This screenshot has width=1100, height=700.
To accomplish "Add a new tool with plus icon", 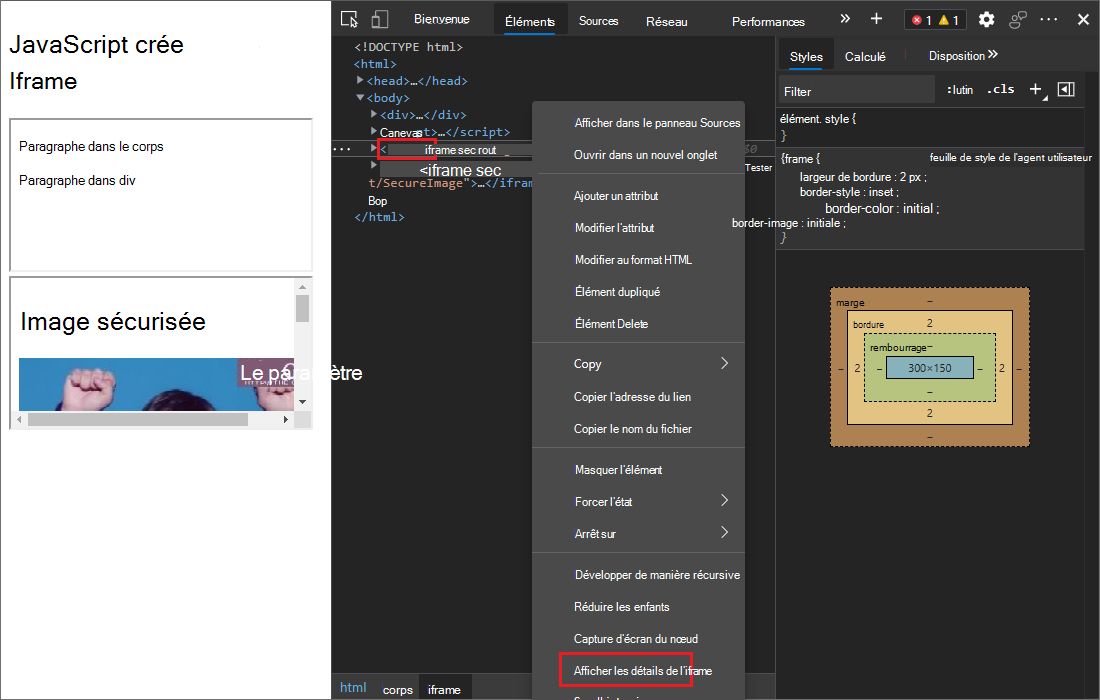I will [876, 19].
